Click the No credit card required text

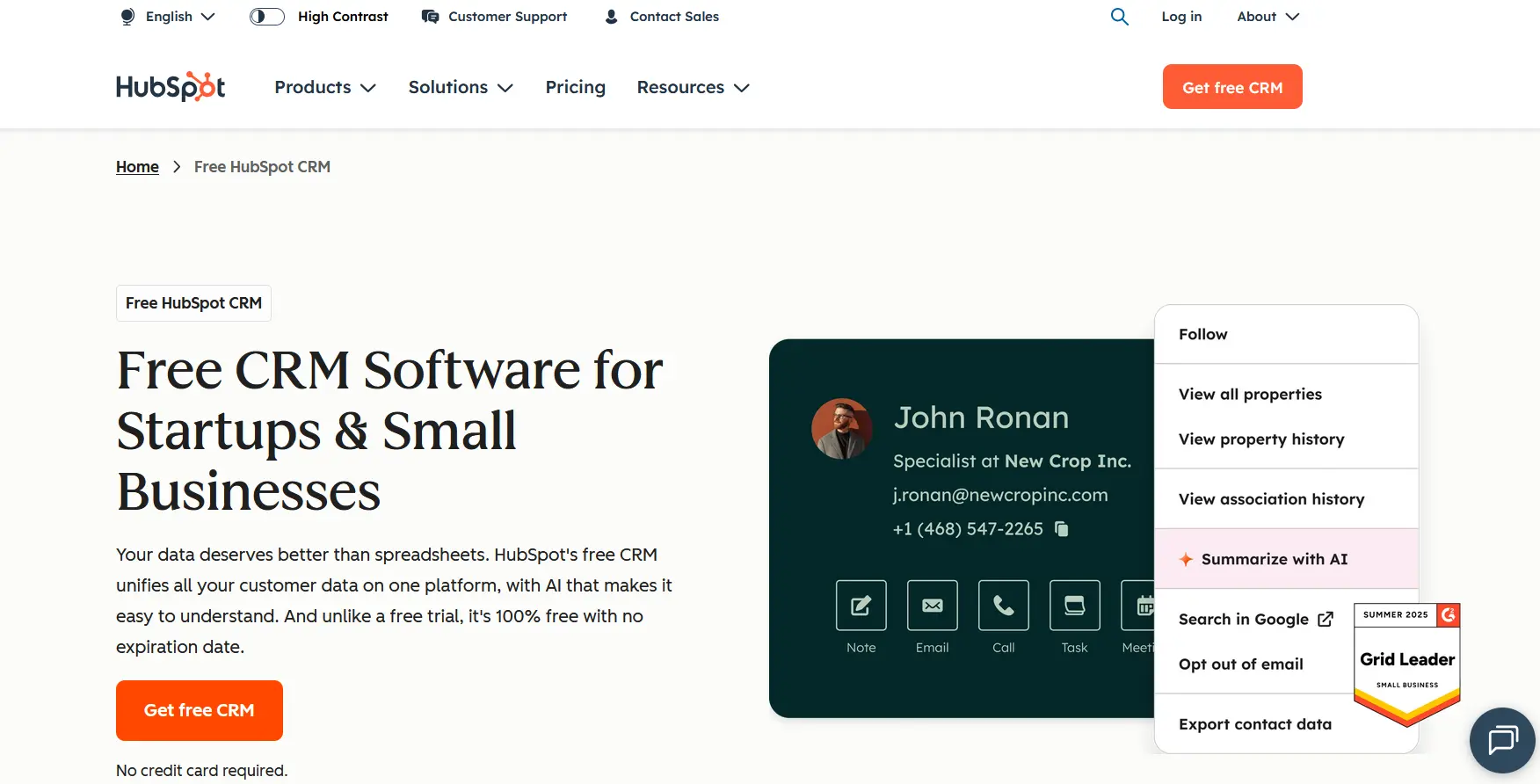(x=201, y=770)
